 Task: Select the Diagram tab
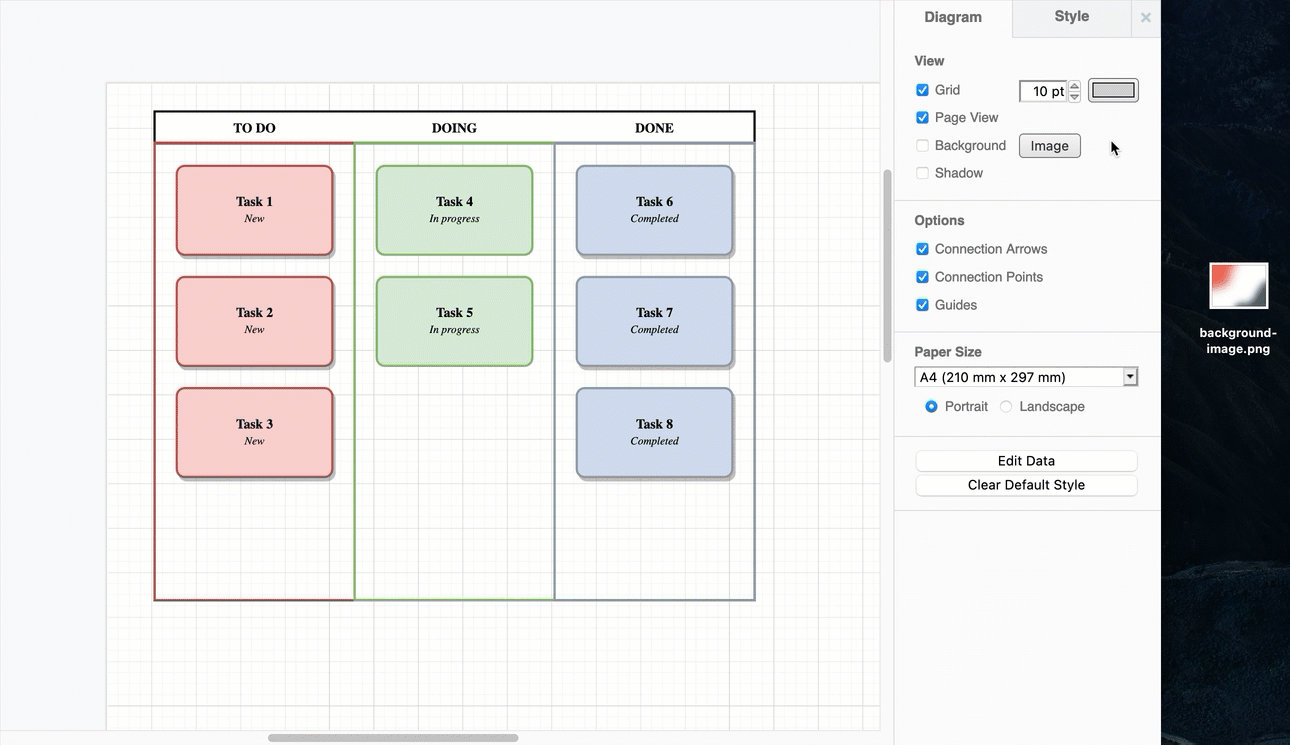(x=952, y=16)
